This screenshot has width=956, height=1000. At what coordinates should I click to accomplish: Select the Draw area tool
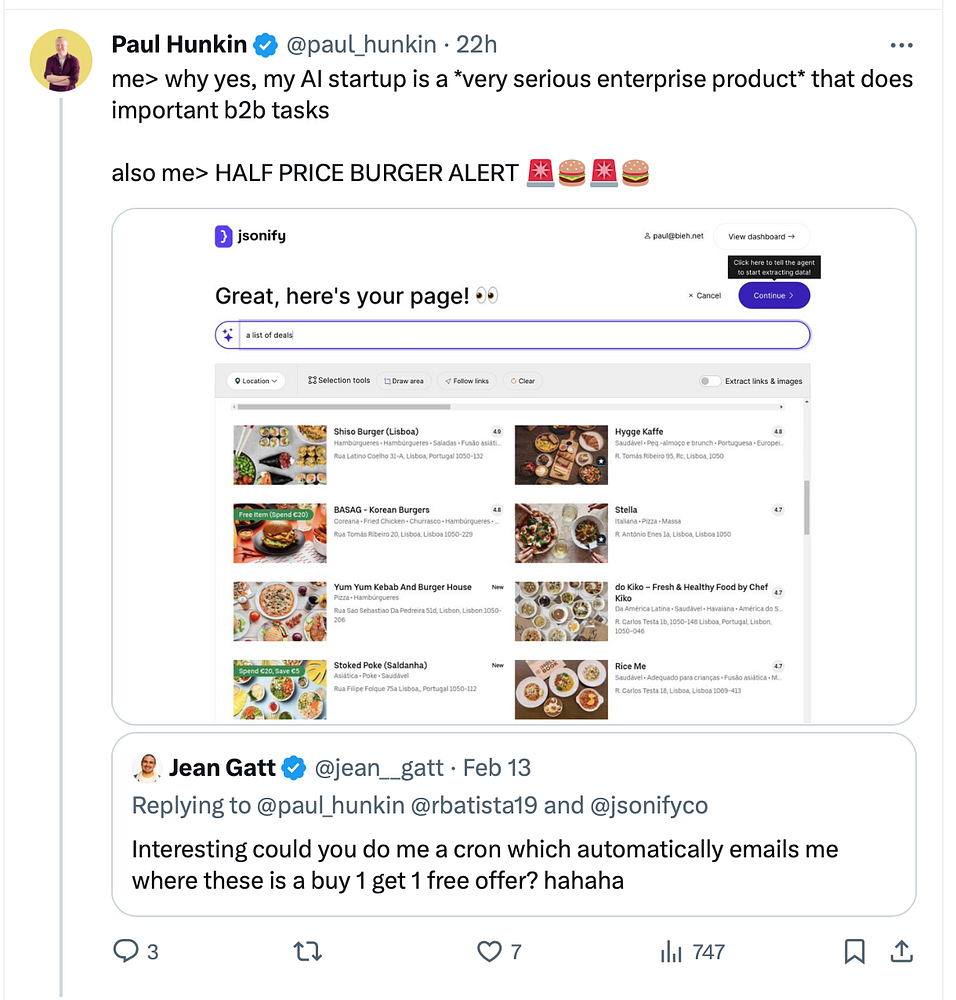click(403, 381)
